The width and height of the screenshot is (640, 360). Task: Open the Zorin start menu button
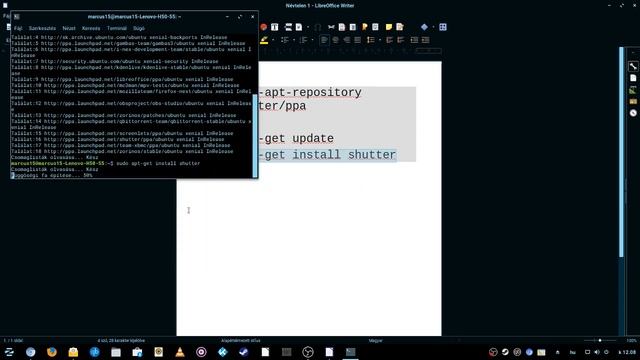click(x=9, y=352)
